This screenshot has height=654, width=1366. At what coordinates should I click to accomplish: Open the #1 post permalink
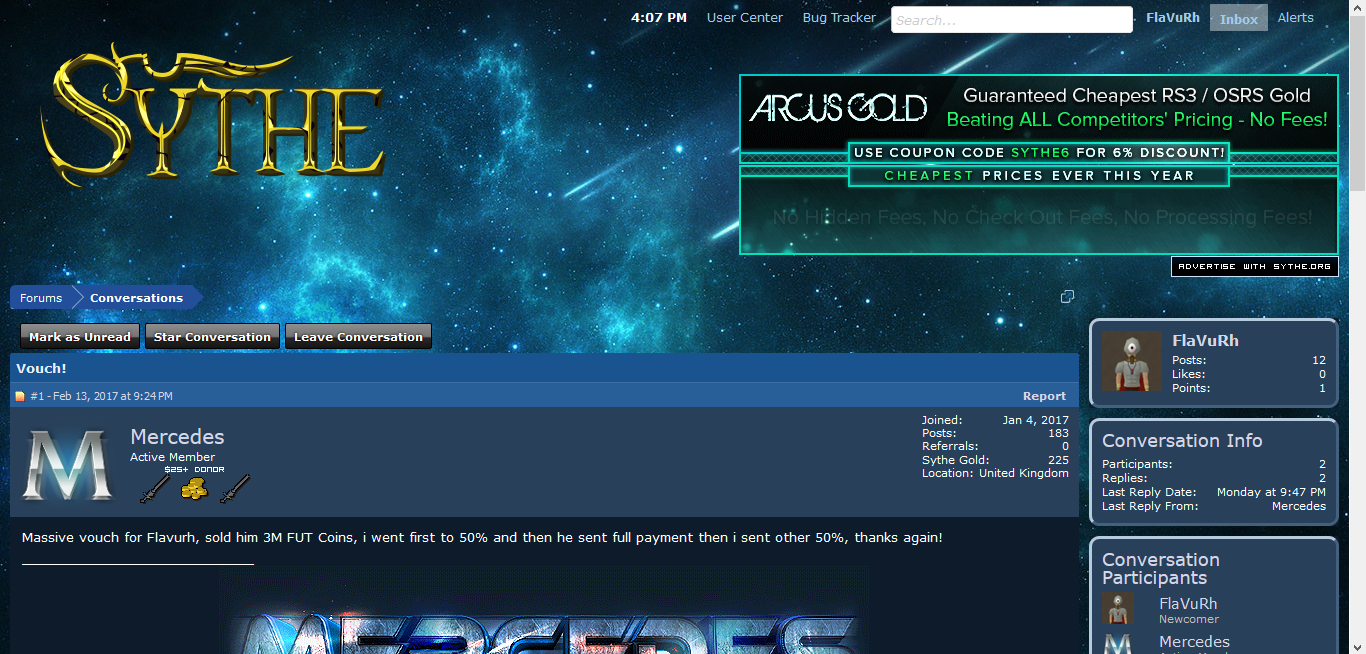[37, 396]
